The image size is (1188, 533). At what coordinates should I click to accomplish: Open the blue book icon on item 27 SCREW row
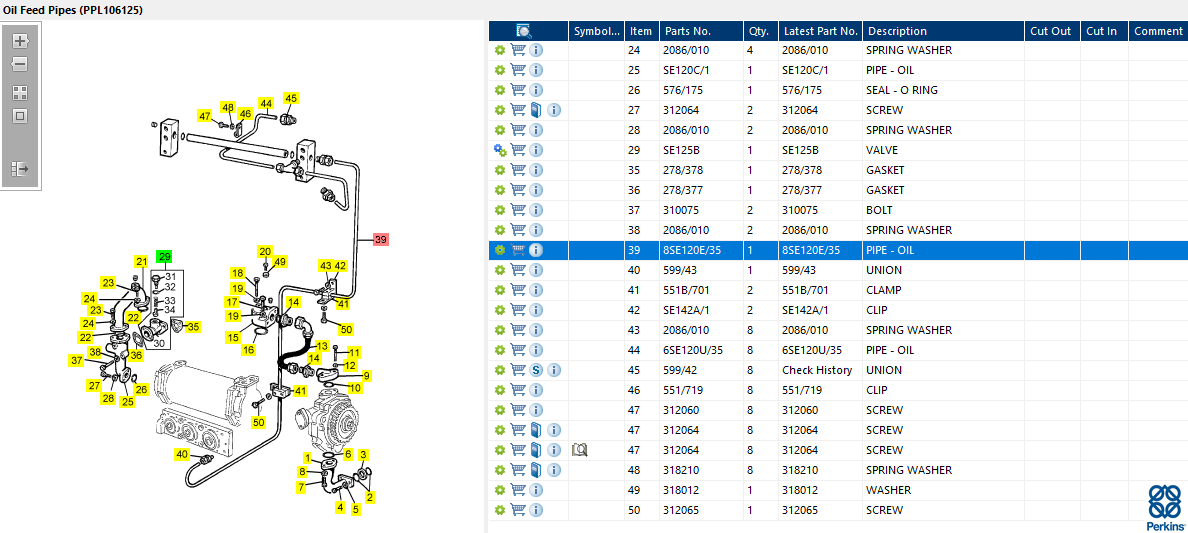click(536, 110)
